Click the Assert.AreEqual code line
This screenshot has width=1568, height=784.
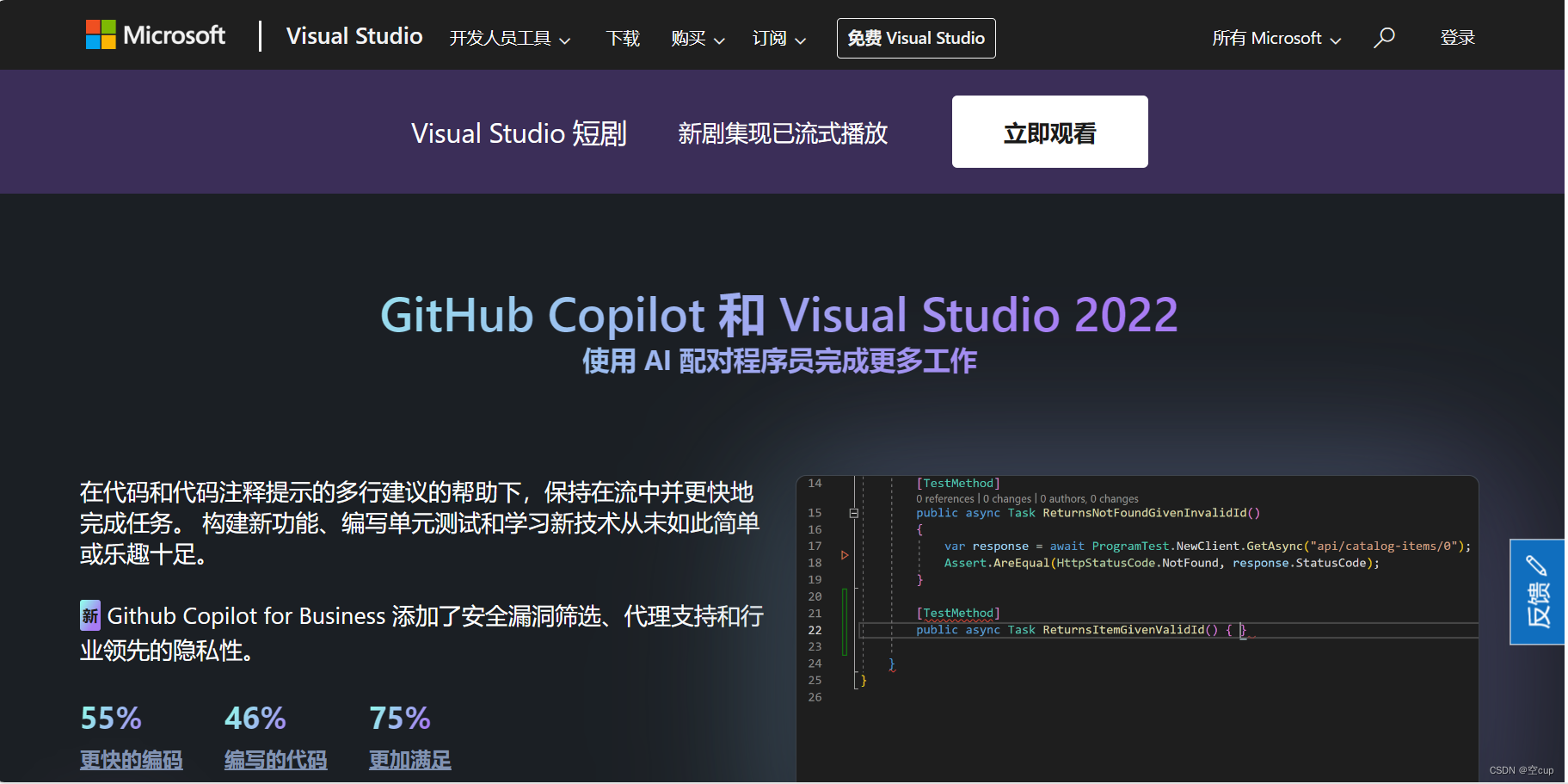coord(1161,563)
